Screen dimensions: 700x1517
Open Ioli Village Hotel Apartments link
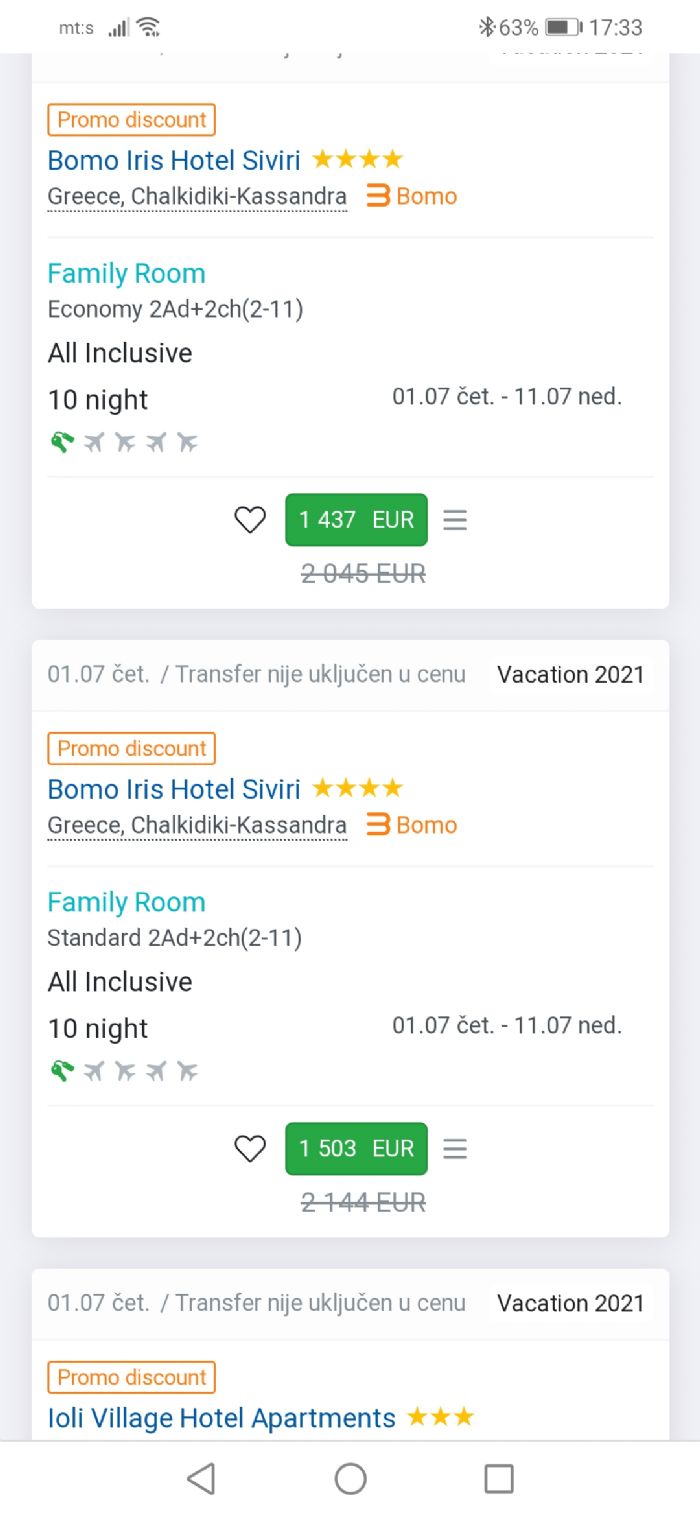tap(222, 1418)
